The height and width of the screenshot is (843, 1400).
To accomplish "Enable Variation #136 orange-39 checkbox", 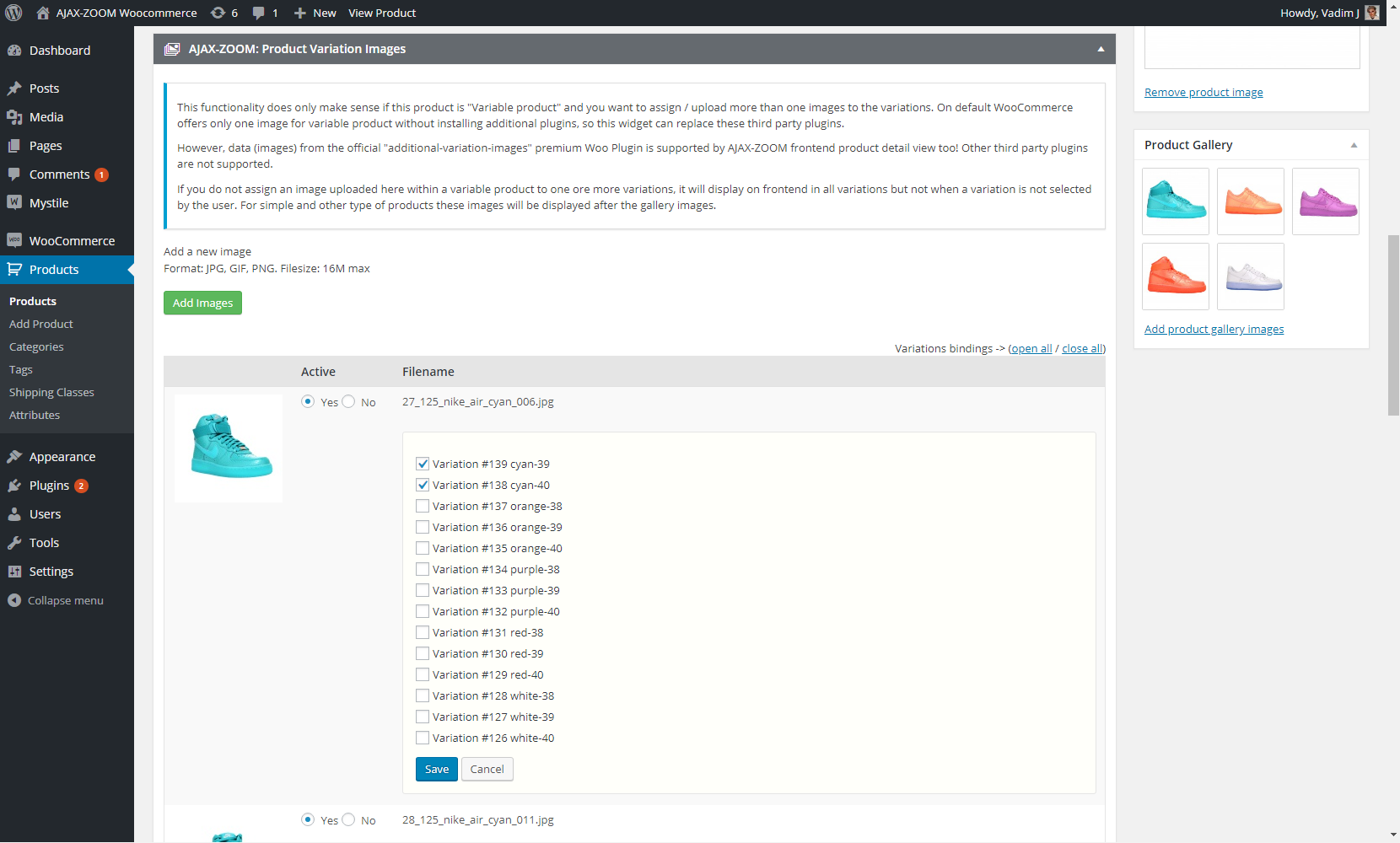I will (x=423, y=527).
